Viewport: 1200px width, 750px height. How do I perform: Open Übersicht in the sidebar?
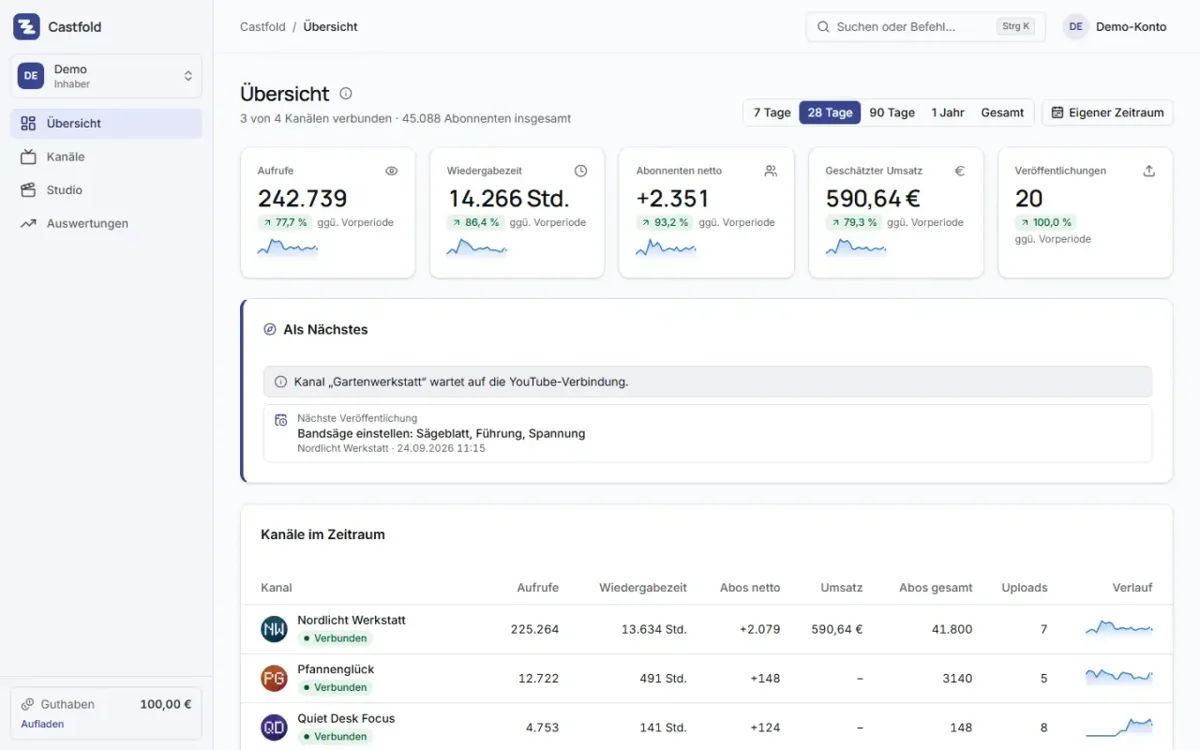click(106, 123)
